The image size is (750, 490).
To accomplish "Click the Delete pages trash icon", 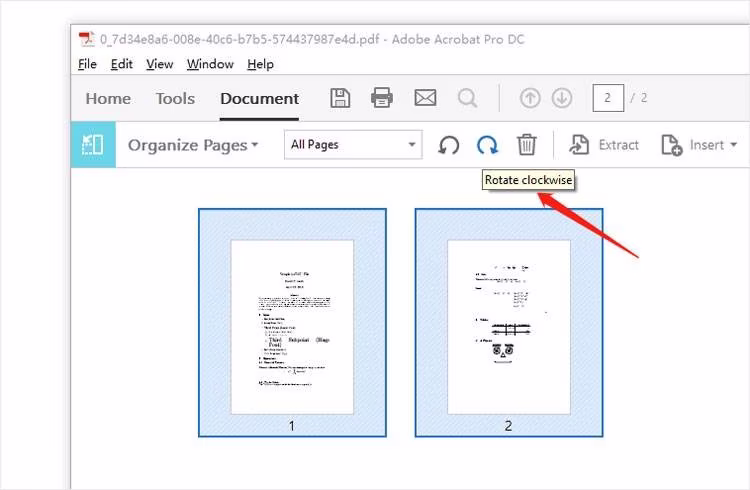I will [526, 145].
